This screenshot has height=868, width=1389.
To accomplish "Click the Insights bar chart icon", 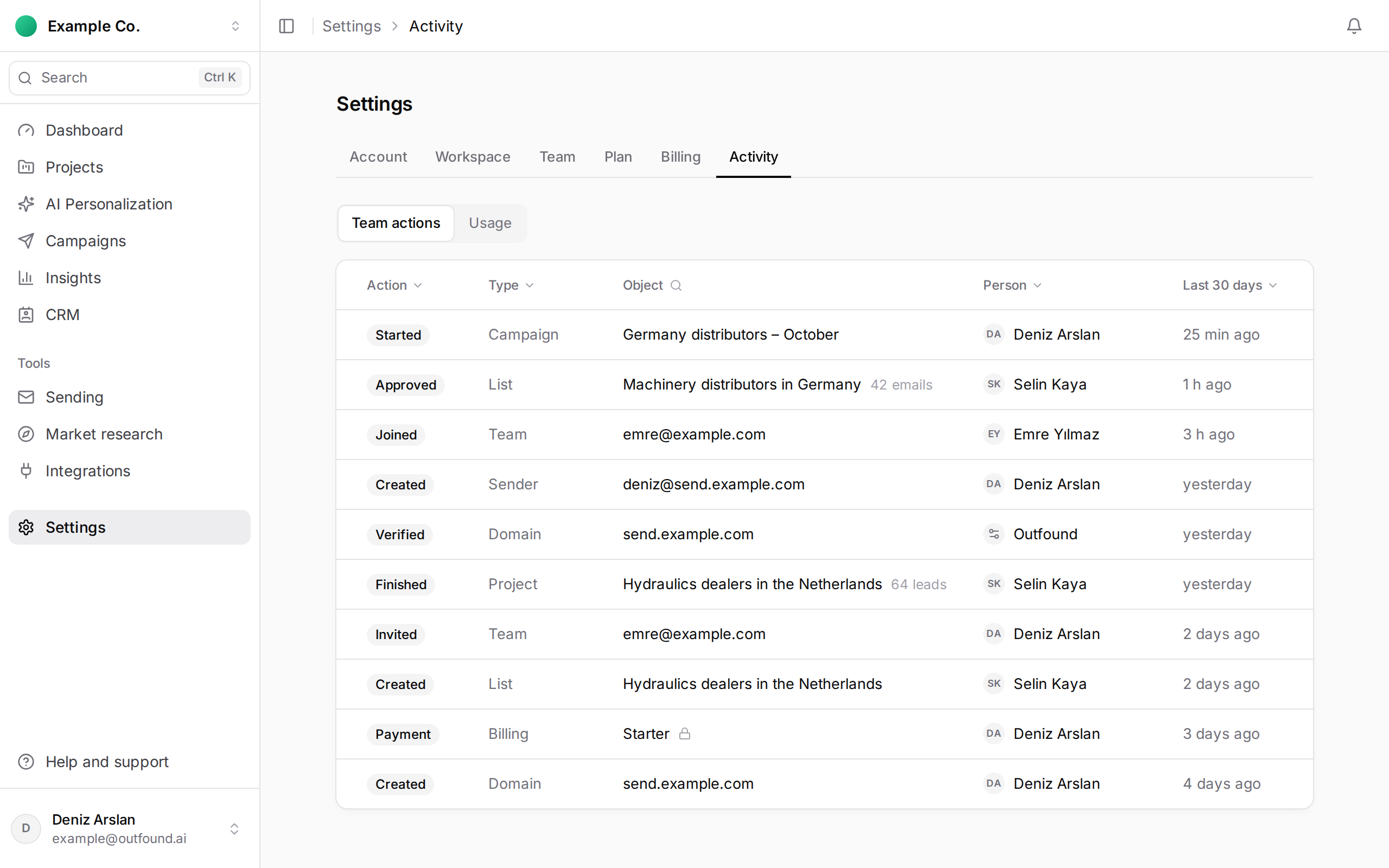I will pos(26,278).
